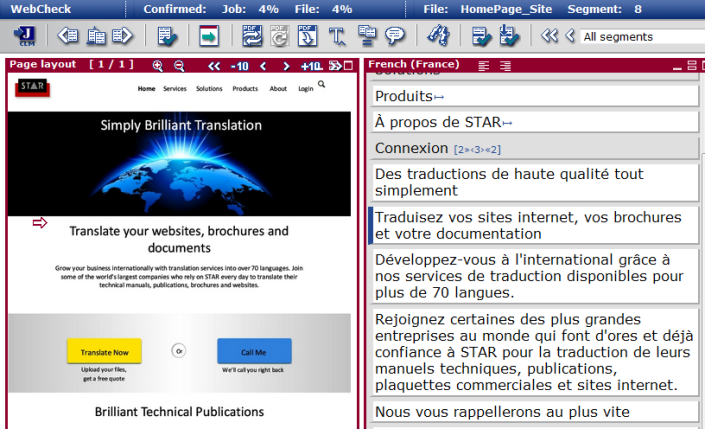
Task: Click the [2»‹3›«2] tag markup
Action: [x=477, y=149]
